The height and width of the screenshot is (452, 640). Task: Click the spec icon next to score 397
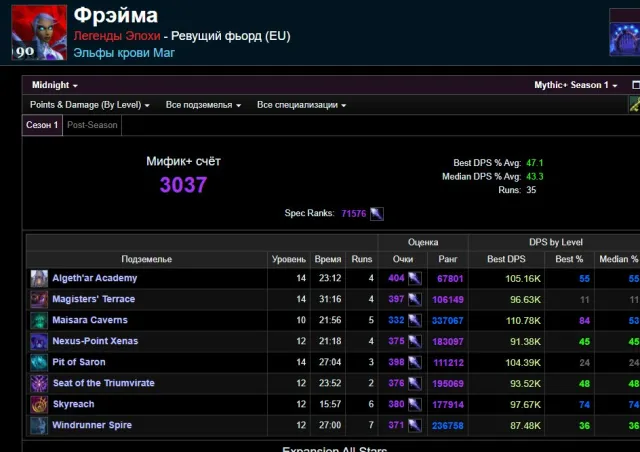(415, 299)
